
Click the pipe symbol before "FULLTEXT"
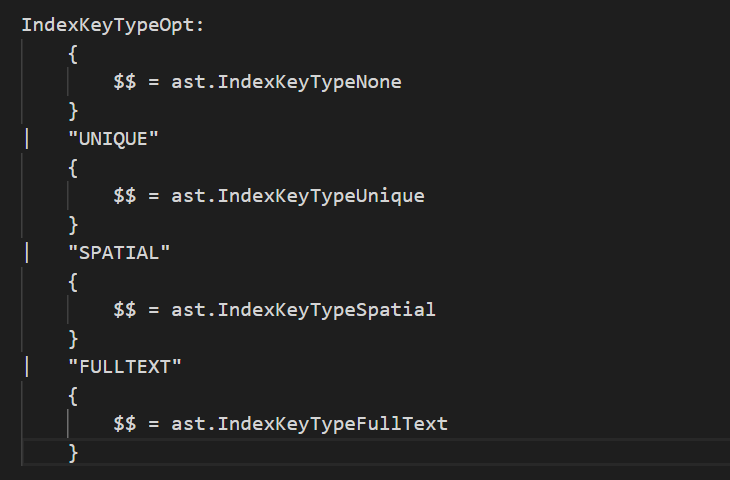coord(27,367)
